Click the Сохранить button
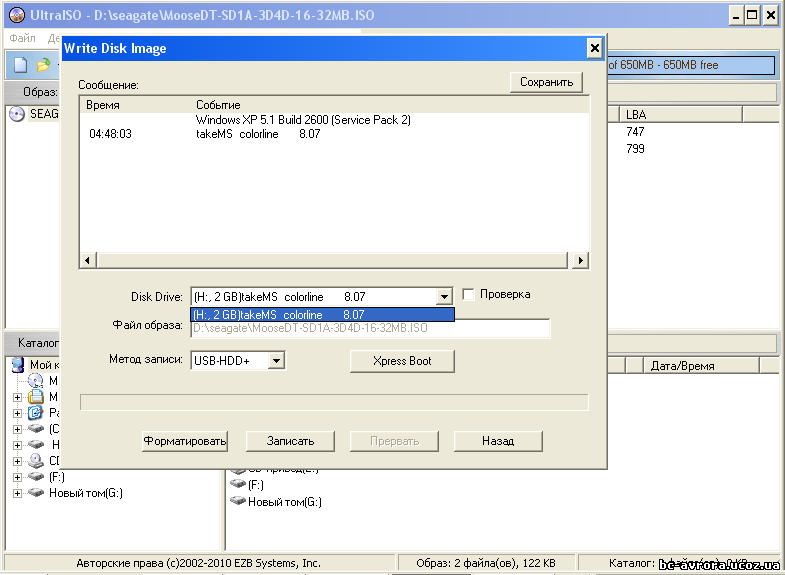The width and height of the screenshot is (785, 575). (x=546, y=82)
